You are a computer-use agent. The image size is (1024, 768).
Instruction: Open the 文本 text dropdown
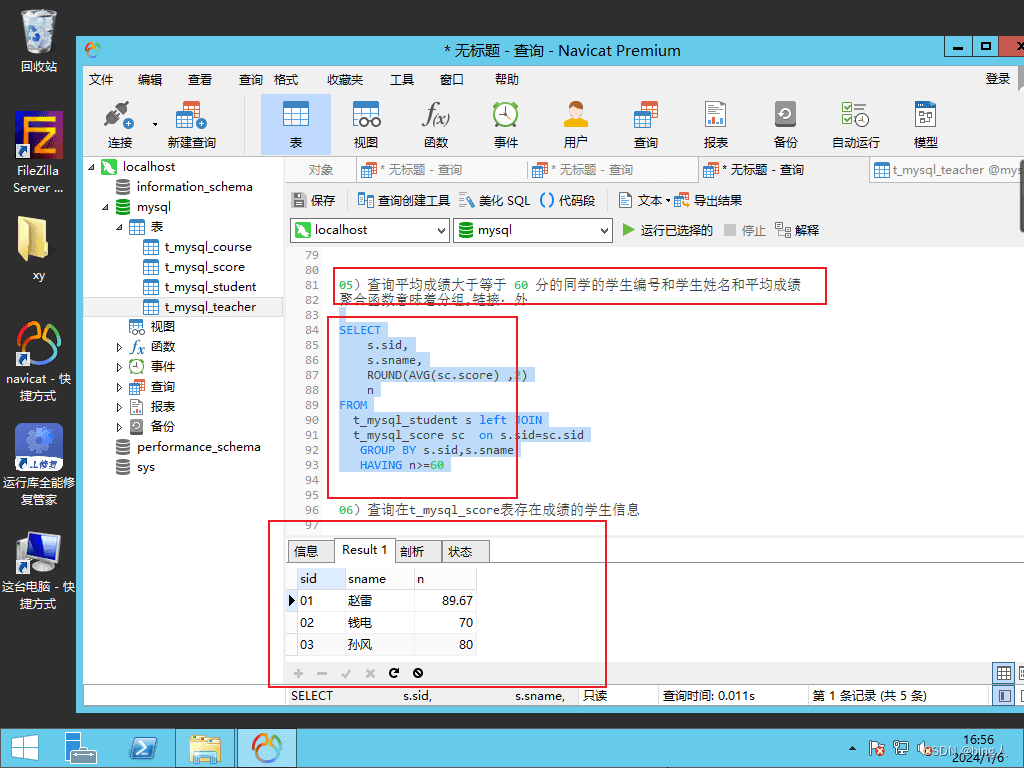[645, 200]
